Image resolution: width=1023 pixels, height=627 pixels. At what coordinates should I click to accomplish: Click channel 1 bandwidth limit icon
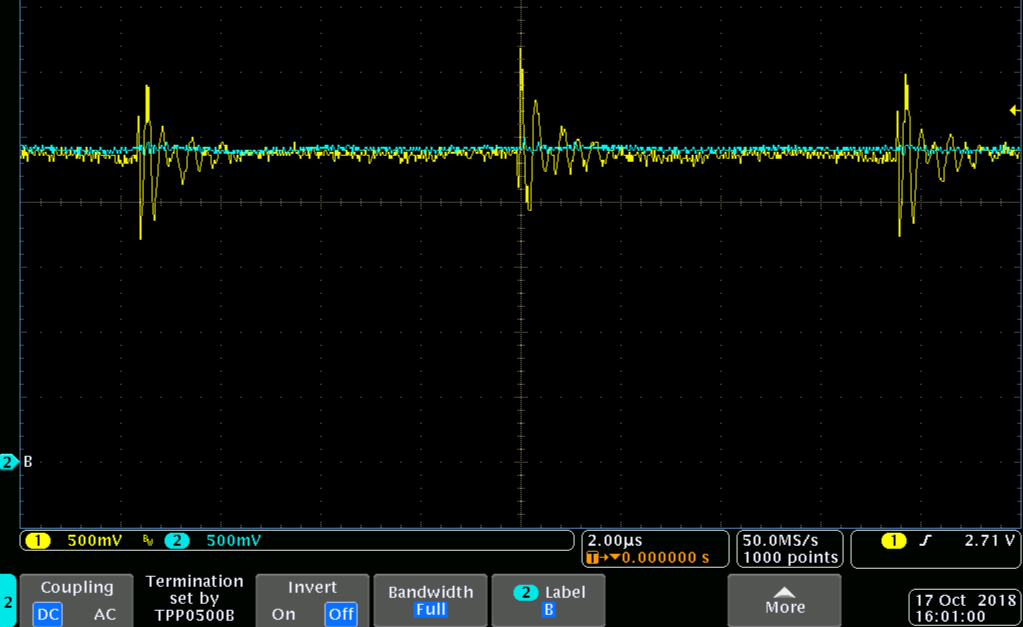148,540
